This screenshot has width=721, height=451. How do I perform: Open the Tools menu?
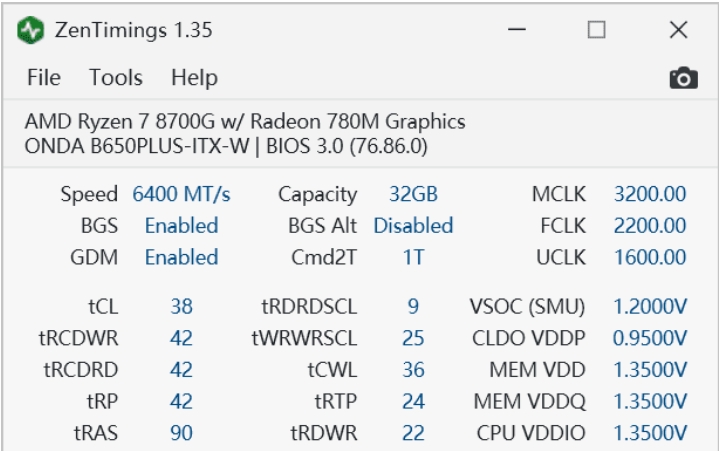click(x=116, y=78)
